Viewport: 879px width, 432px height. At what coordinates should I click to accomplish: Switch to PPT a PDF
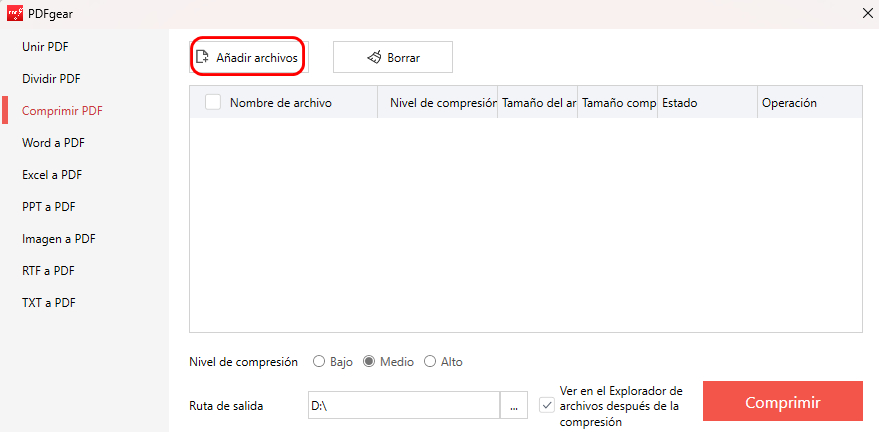[x=49, y=207]
